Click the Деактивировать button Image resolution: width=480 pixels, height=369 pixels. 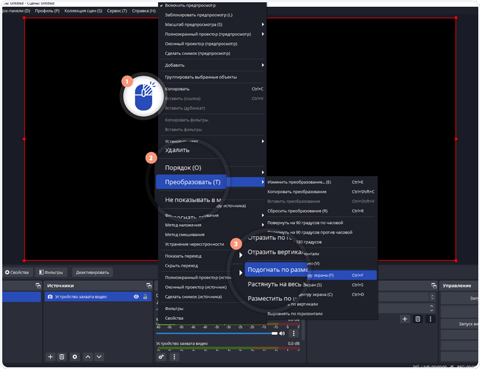[x=92, y=272]
